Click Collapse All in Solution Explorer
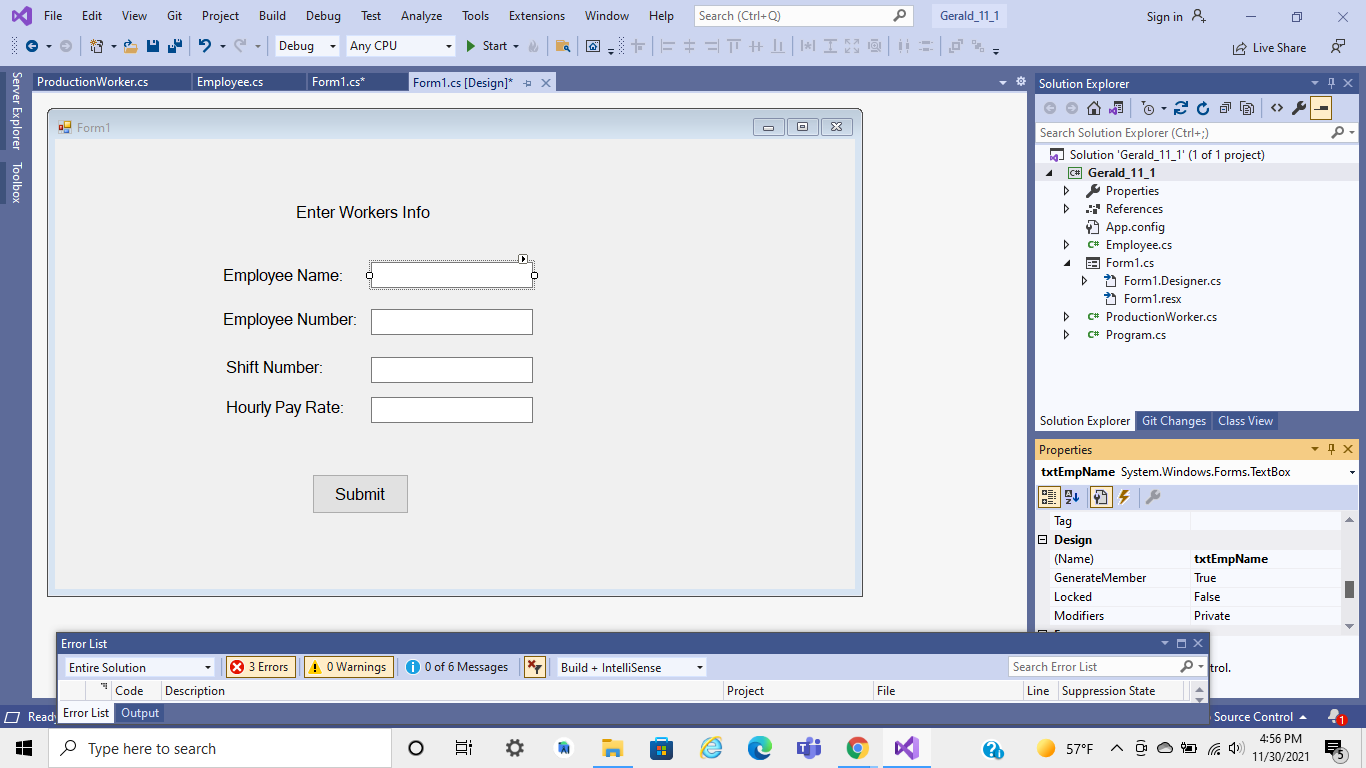This screenshot has height=768, width=1366. pos(1225,108)
